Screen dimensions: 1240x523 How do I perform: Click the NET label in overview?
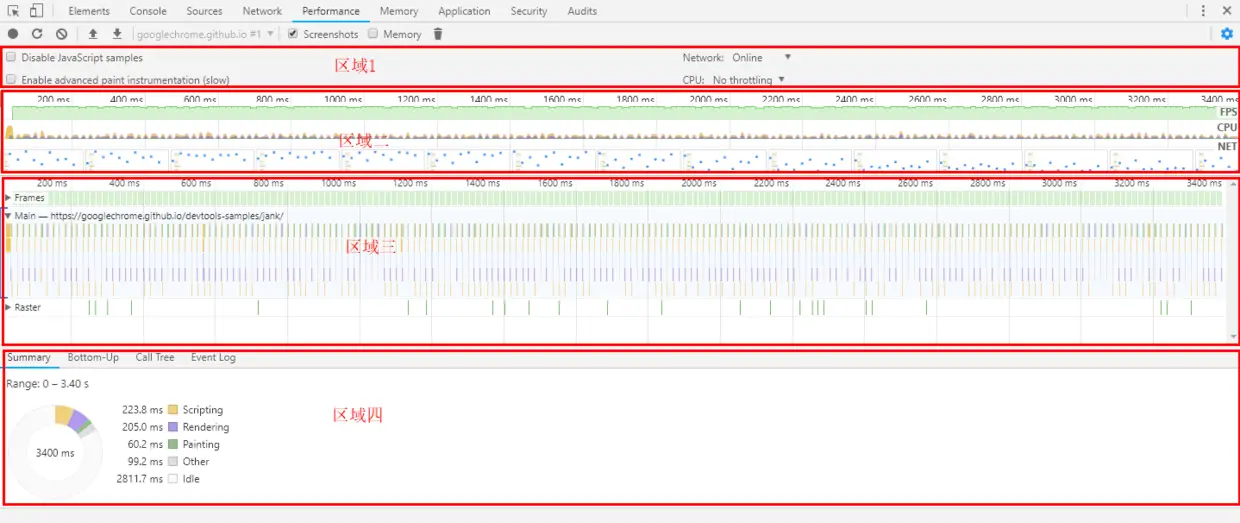coord(1227,146)
